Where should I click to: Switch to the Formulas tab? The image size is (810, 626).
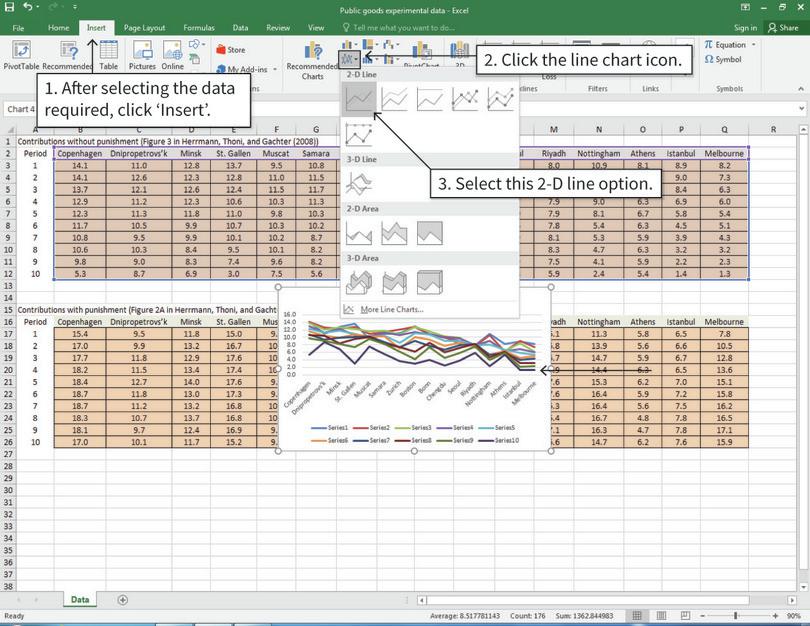click(199, 28)
